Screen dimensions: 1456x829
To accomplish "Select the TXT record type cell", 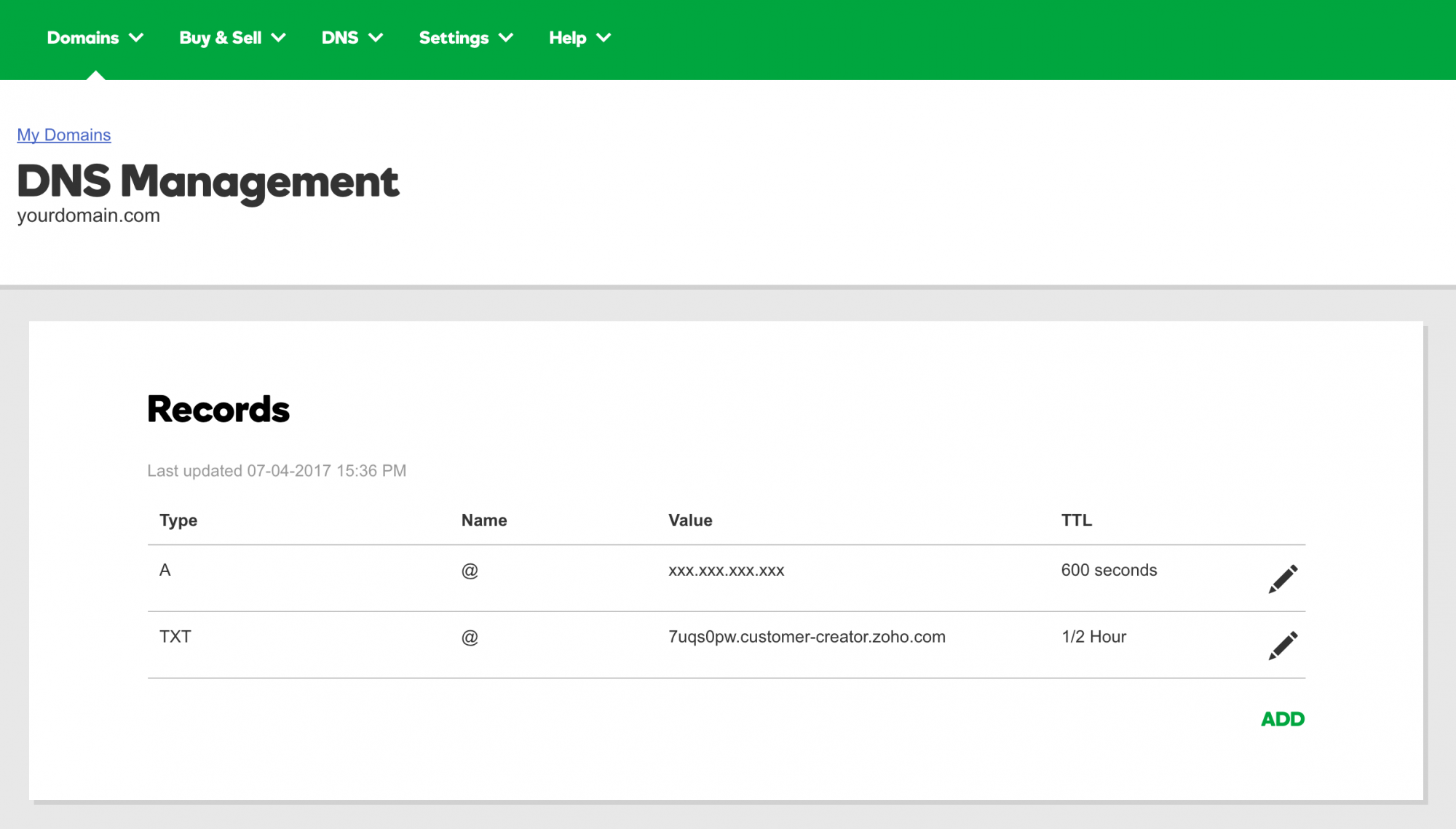I will [x=175, y=637].
